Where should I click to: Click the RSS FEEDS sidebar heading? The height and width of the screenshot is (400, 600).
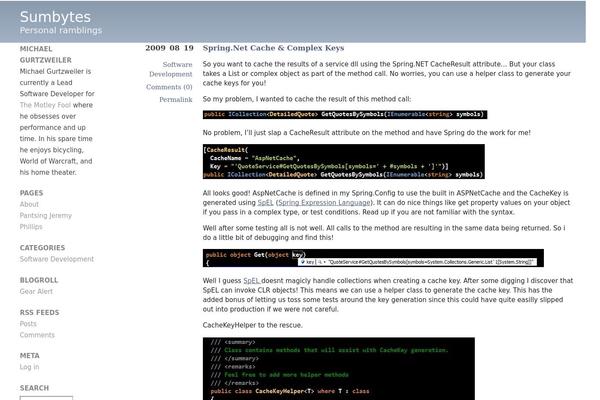tap(39, 312)
